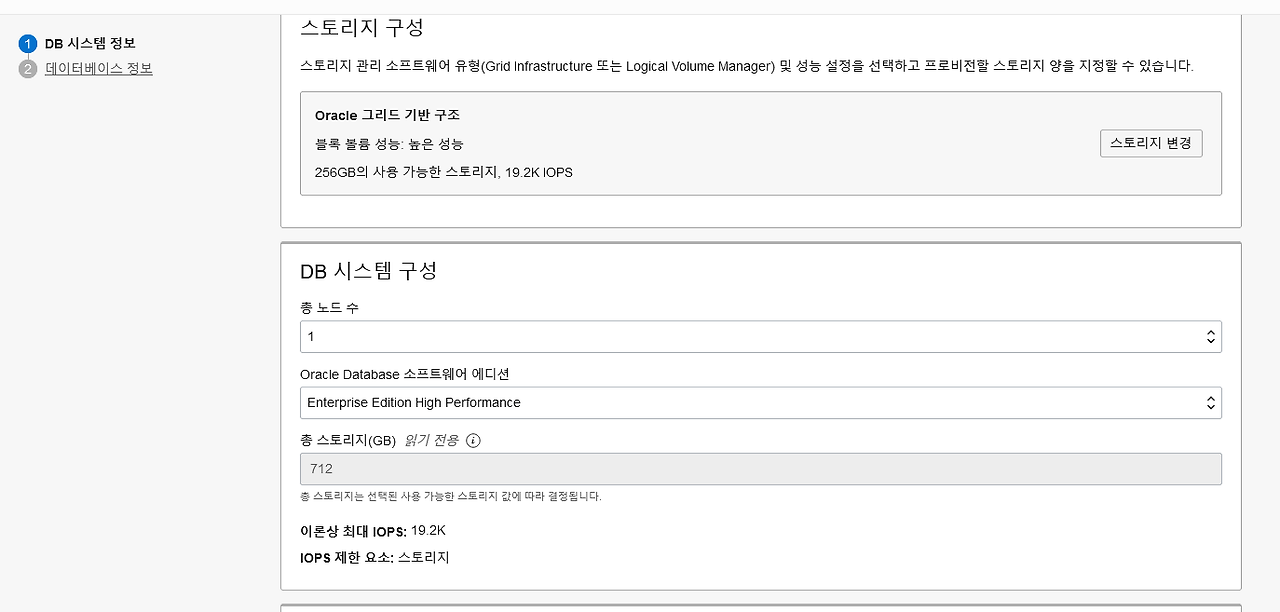The width and height of the screenshot is (1280, 612).
Task: Click the IOPS 제한 요소 line
Action: 375,558
